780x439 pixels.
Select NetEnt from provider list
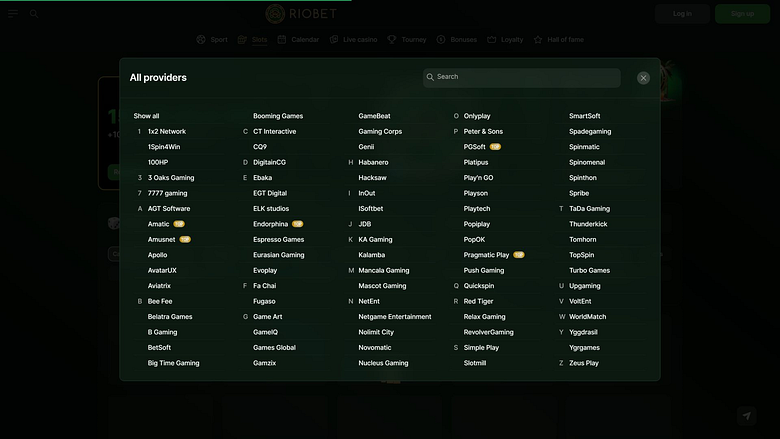pyautogui.click(x=369, y=301)
